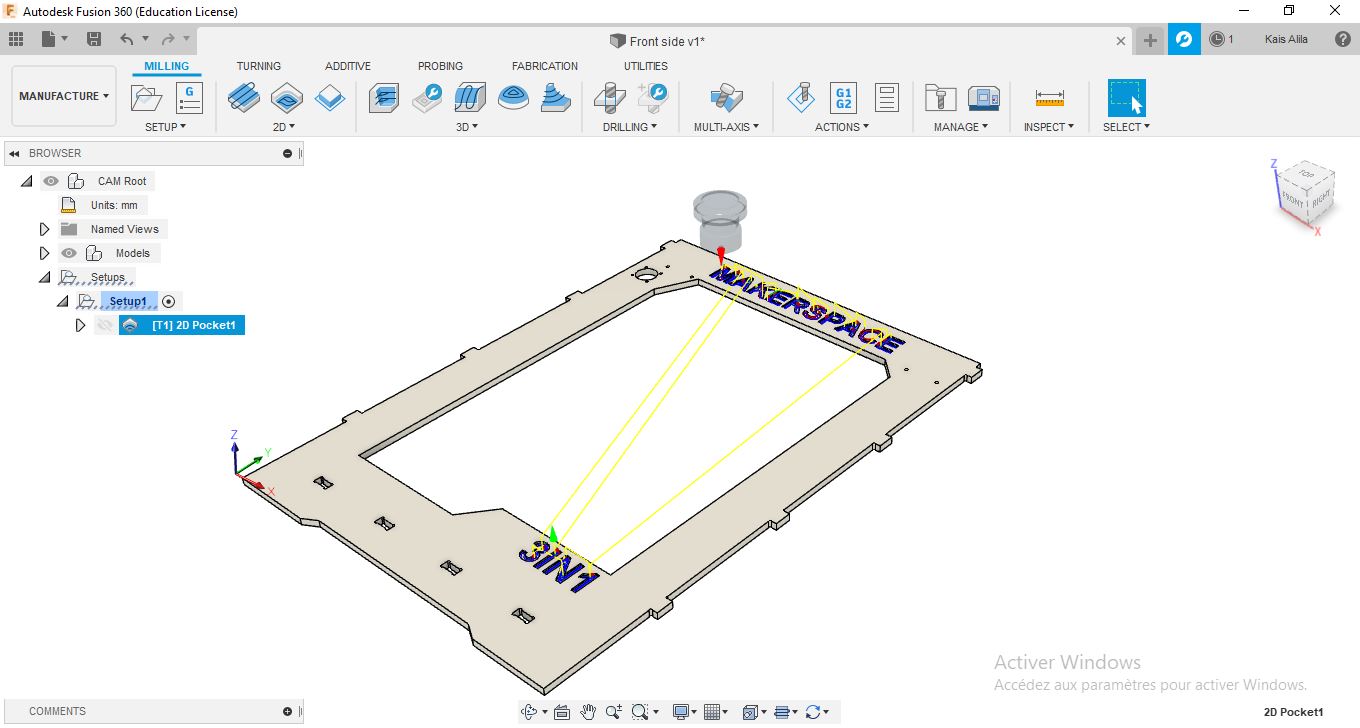1360x728 pixels.
Task: Start Simulate from the Actions group
Action: pyautogui.click(x=800, y=98)
